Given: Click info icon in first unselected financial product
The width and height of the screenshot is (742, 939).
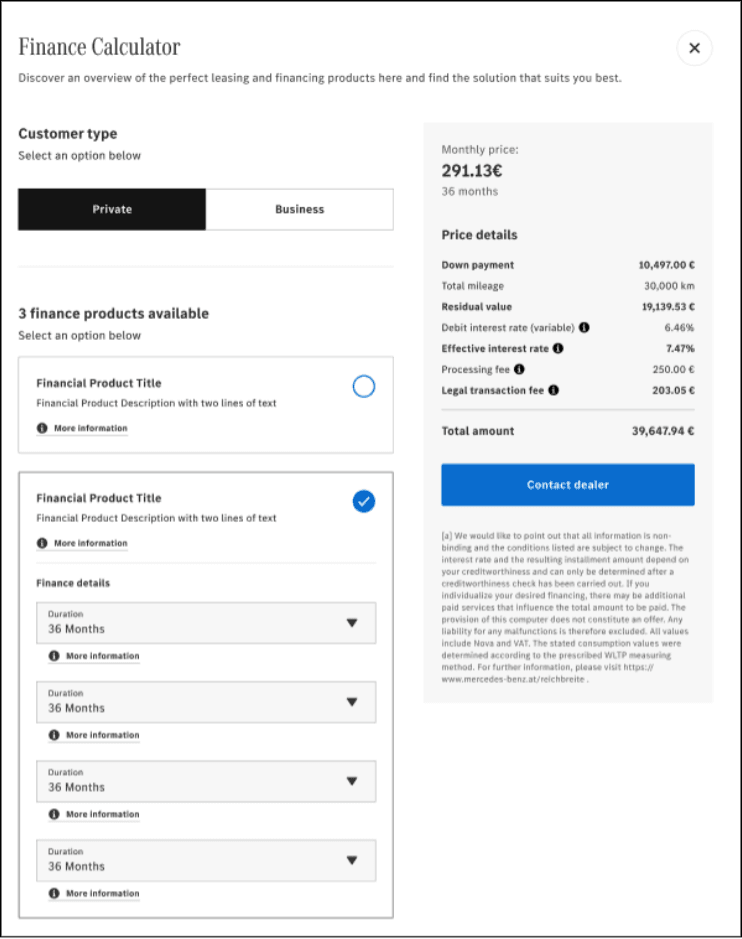Looking at the screenshot, I should 42,428.
